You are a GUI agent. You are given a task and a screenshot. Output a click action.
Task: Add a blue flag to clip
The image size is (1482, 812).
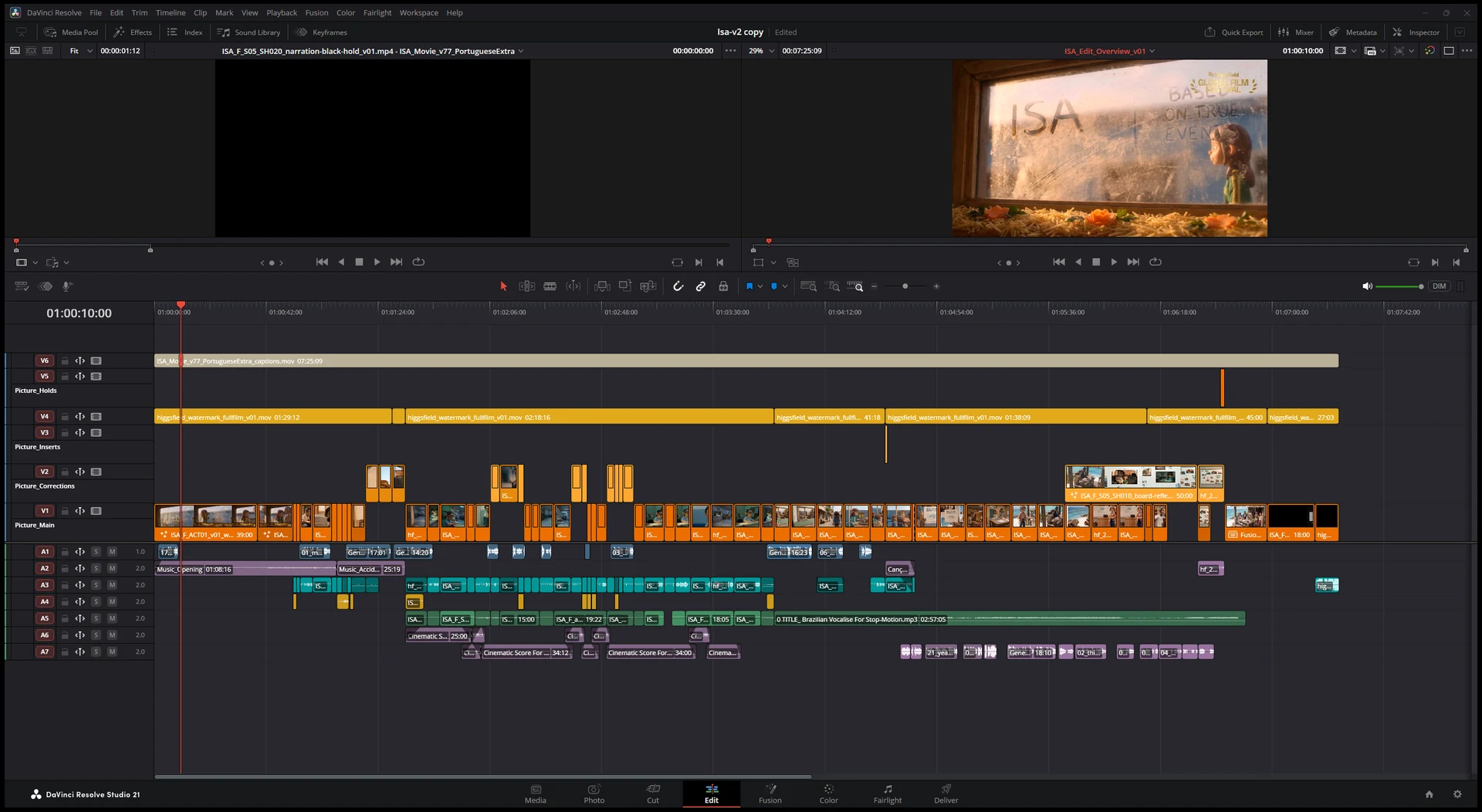point(749,286)
